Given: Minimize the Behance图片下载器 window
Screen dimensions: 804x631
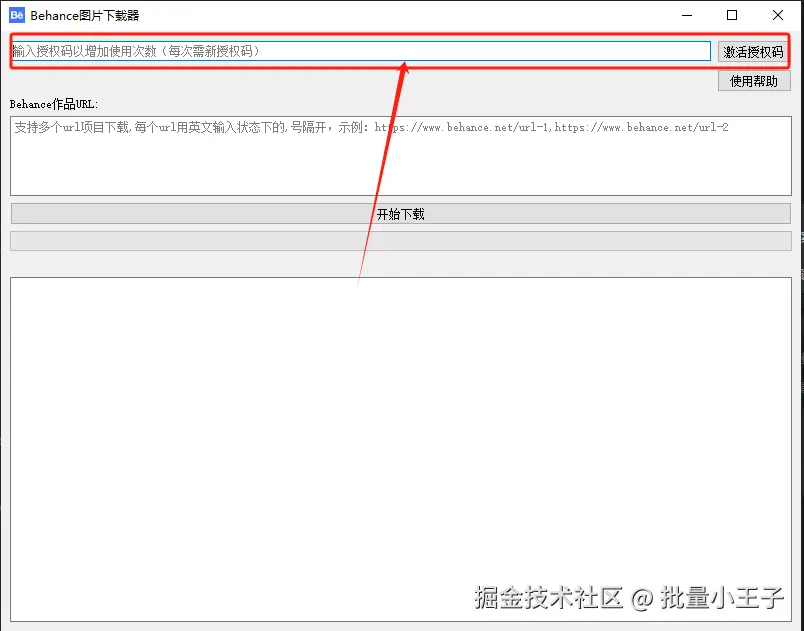Looking at the screenshot, I should tap(687, 15).
